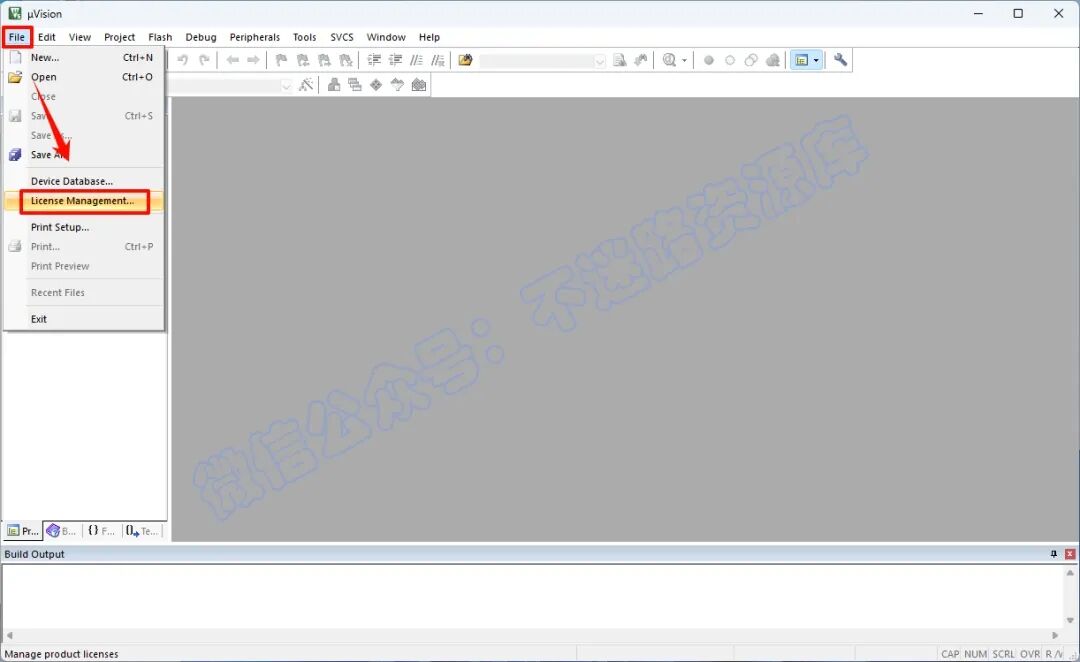This screenshot has height=662, width=1080.
Task: Click the Unindent Selection icon
Action: pos(395,60)
